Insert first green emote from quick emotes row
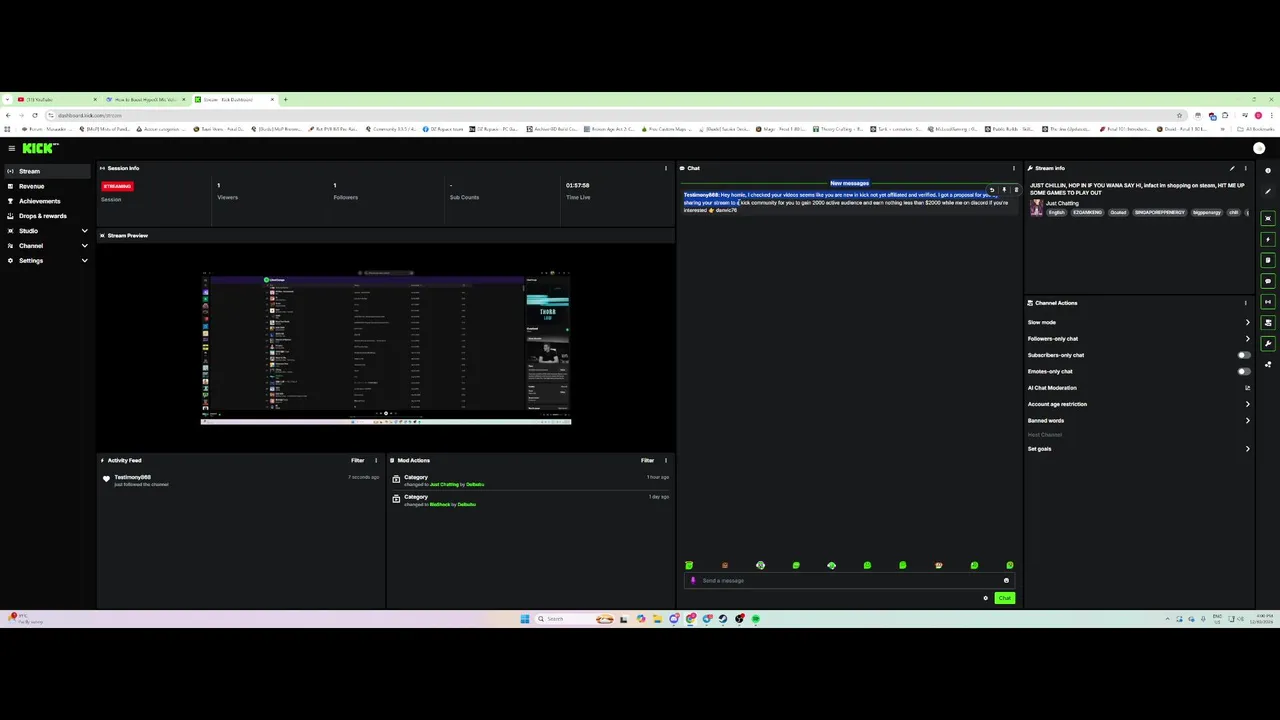This screenshot has height=720, width=1280. (x=689, y=566)
